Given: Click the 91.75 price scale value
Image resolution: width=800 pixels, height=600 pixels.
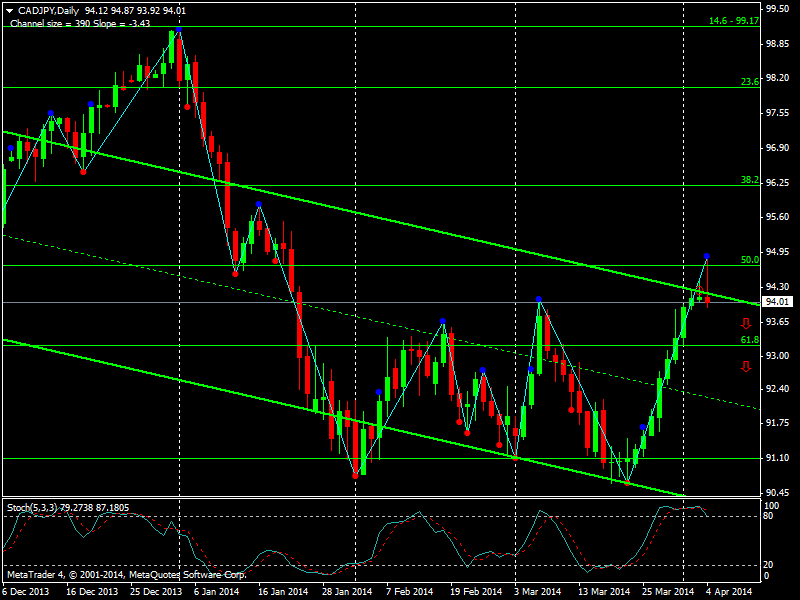Looking at the screenshot, I should [x=778, y=423].
